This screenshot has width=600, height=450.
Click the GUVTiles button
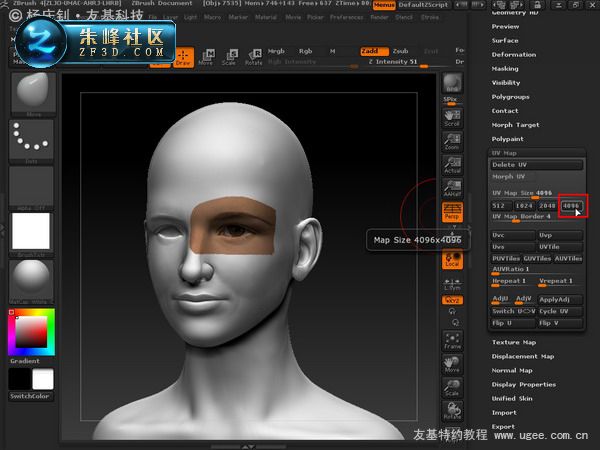537,259
